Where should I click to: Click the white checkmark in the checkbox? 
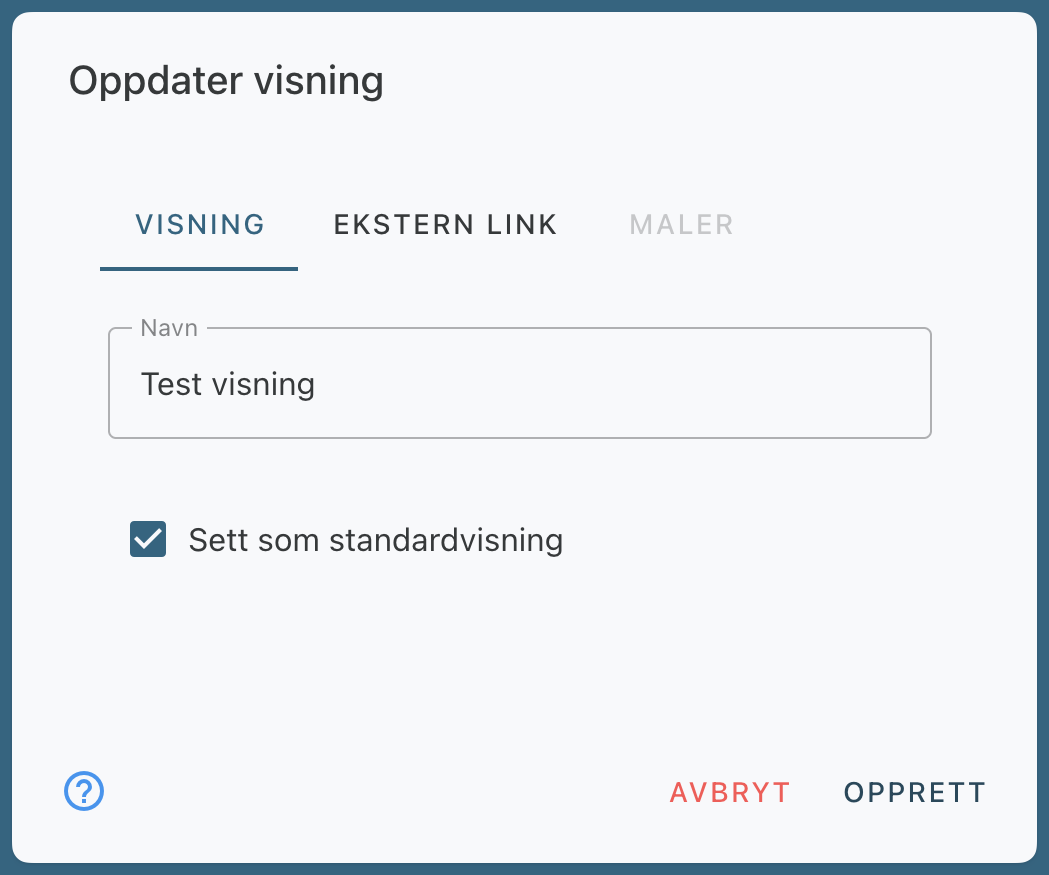(148, 540)
